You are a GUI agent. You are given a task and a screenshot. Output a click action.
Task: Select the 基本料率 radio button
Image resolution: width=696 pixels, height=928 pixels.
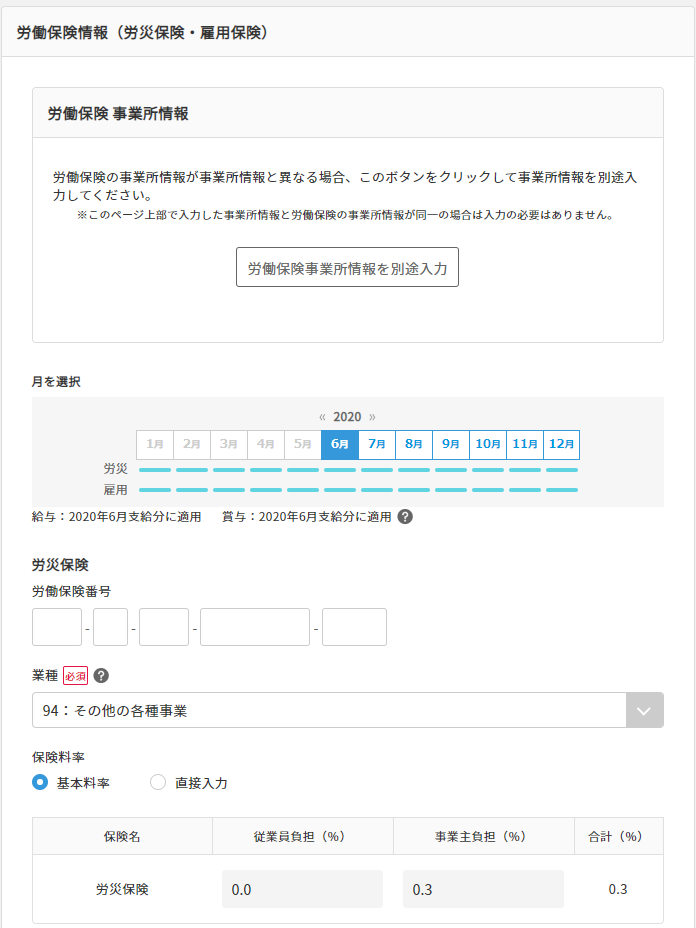[41, 782]
